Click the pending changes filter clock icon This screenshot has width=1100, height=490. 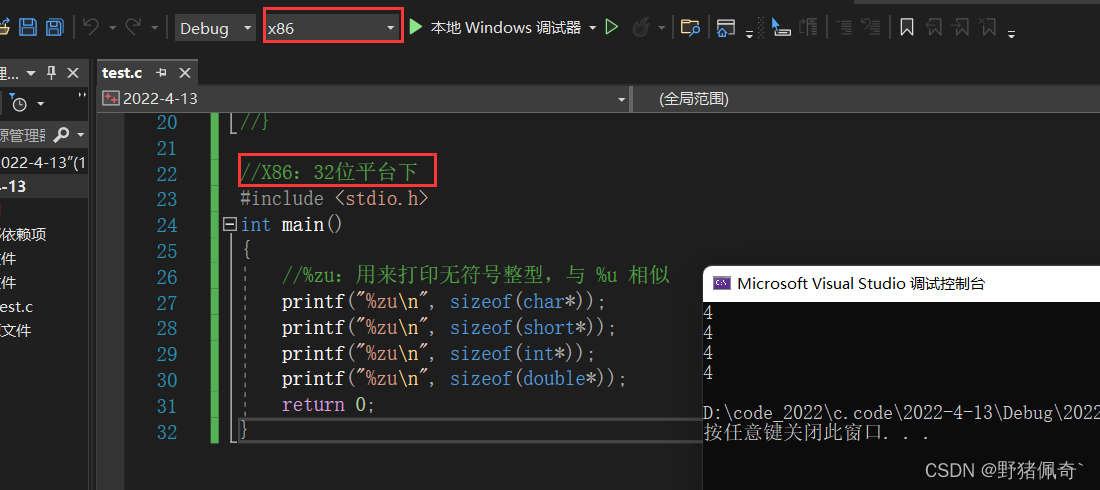coord(18,103)
